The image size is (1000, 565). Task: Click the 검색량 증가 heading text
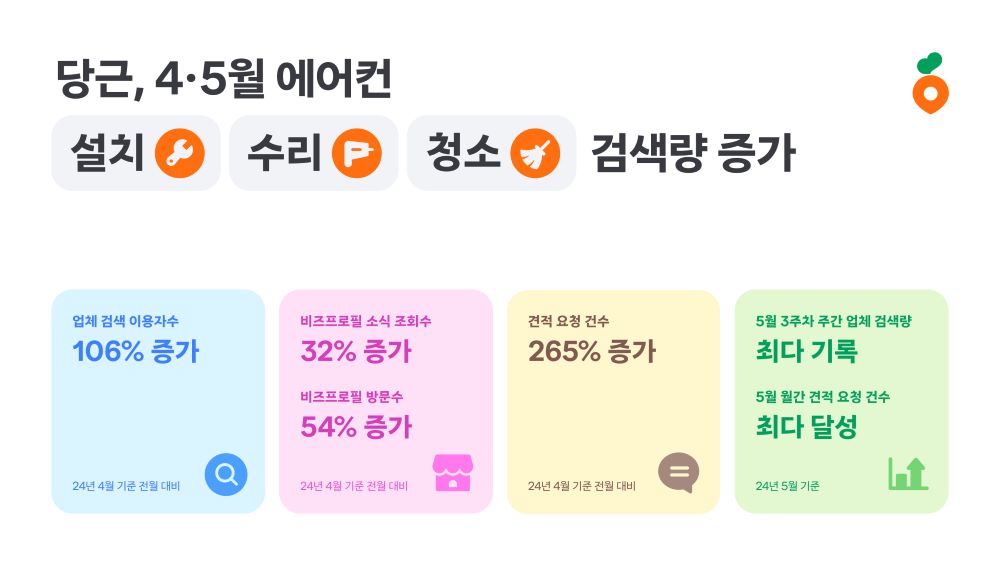tap(693, 153)
